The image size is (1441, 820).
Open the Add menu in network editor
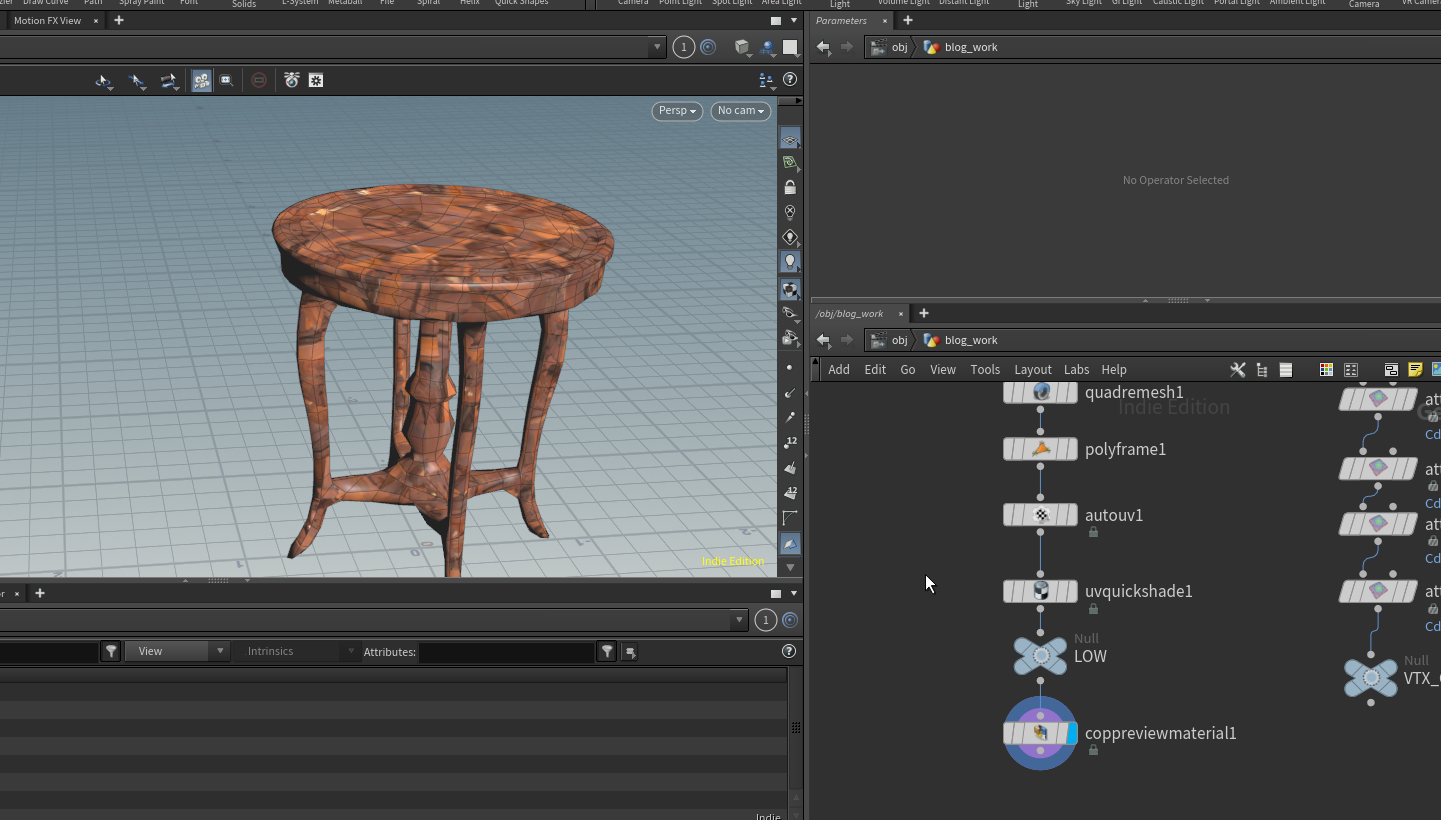(x=839, y=370)
